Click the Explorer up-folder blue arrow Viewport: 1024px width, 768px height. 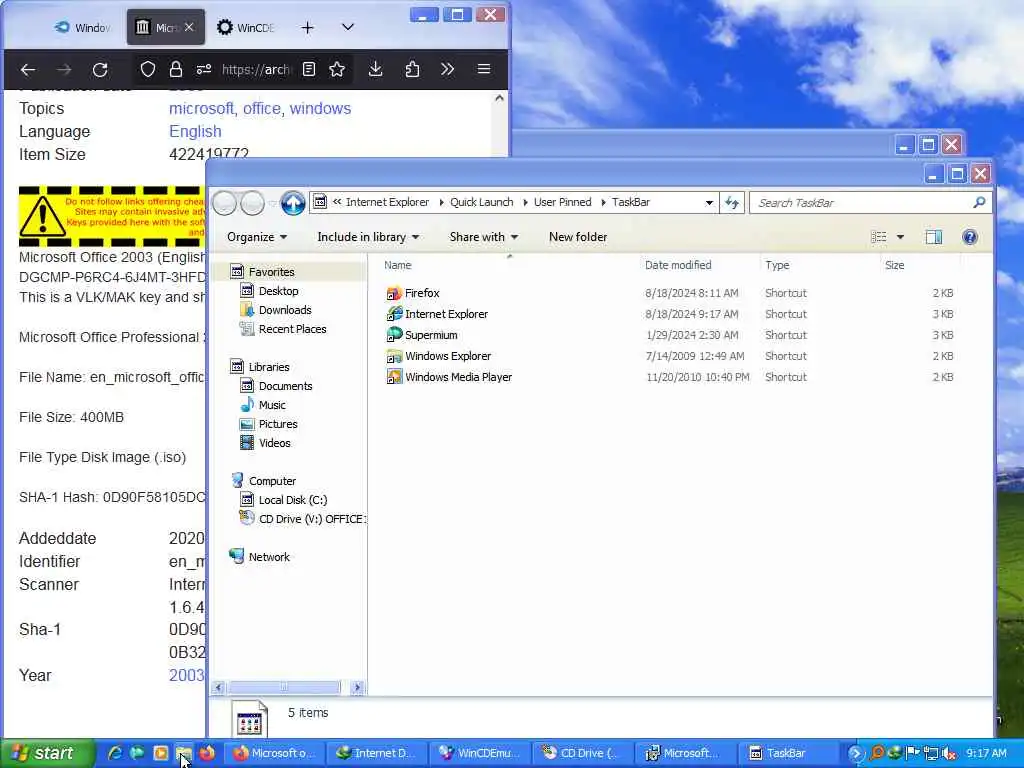293,203
